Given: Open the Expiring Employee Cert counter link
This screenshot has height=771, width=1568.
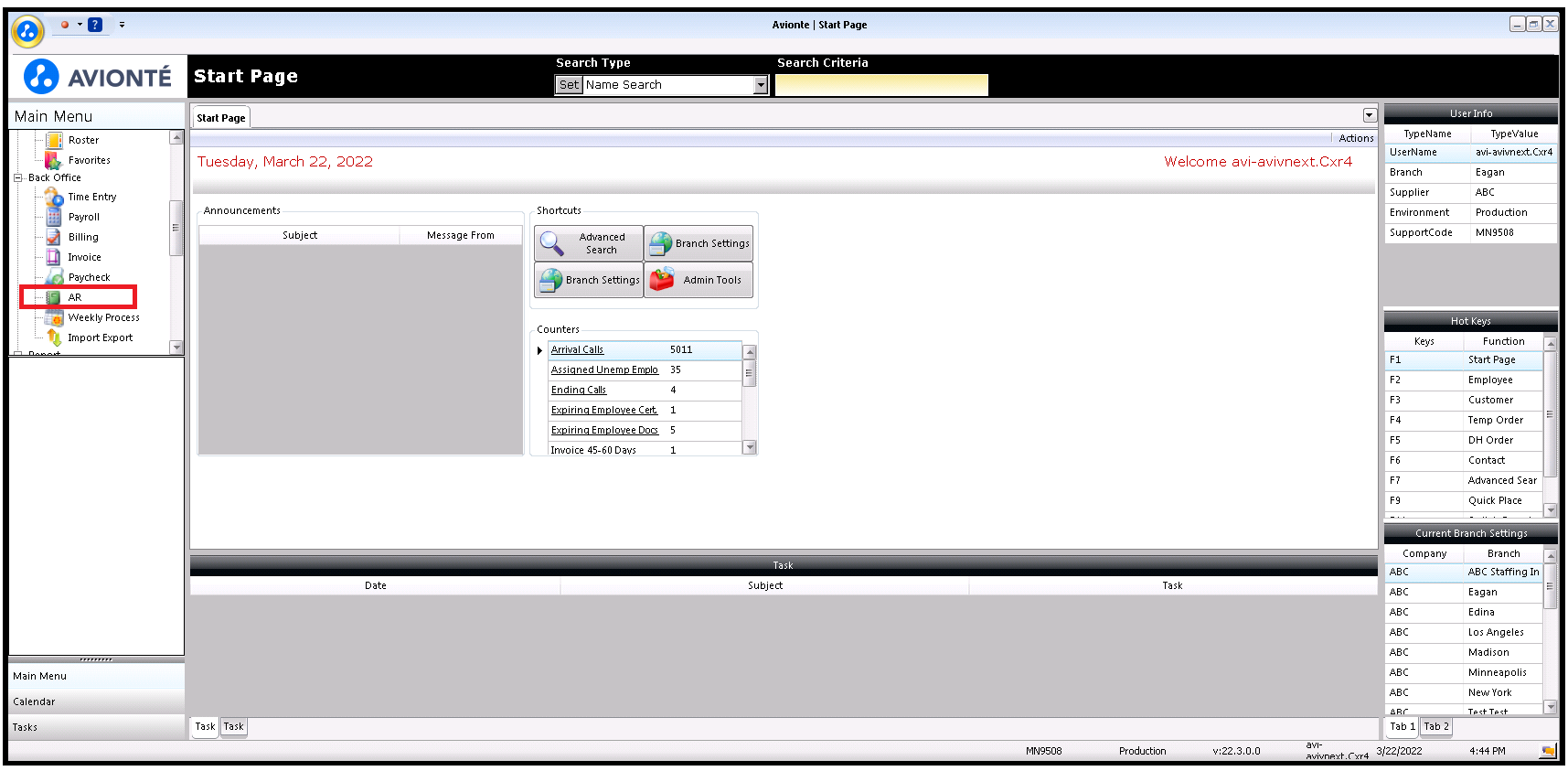Looking at the screenshot, I should [604, 410].
